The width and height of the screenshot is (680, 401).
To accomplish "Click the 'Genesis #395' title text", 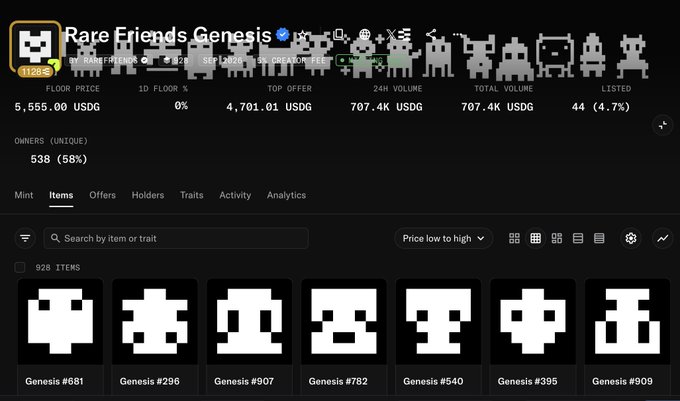I will coord(527,381).
